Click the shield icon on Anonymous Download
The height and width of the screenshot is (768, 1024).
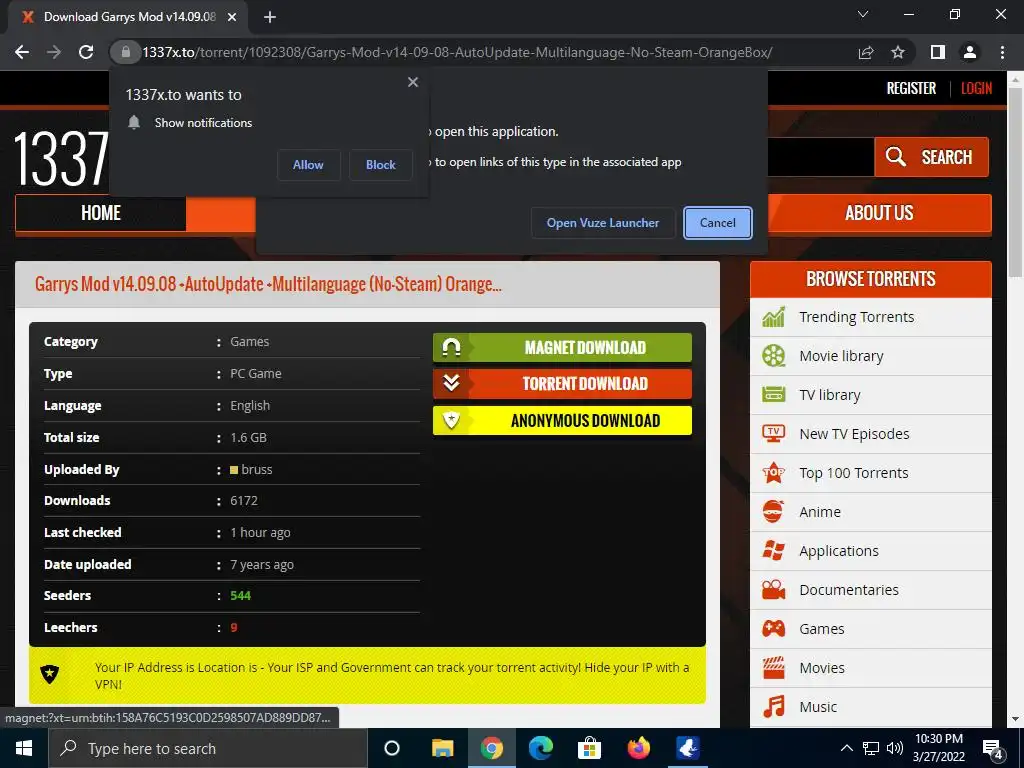(451, 421)
